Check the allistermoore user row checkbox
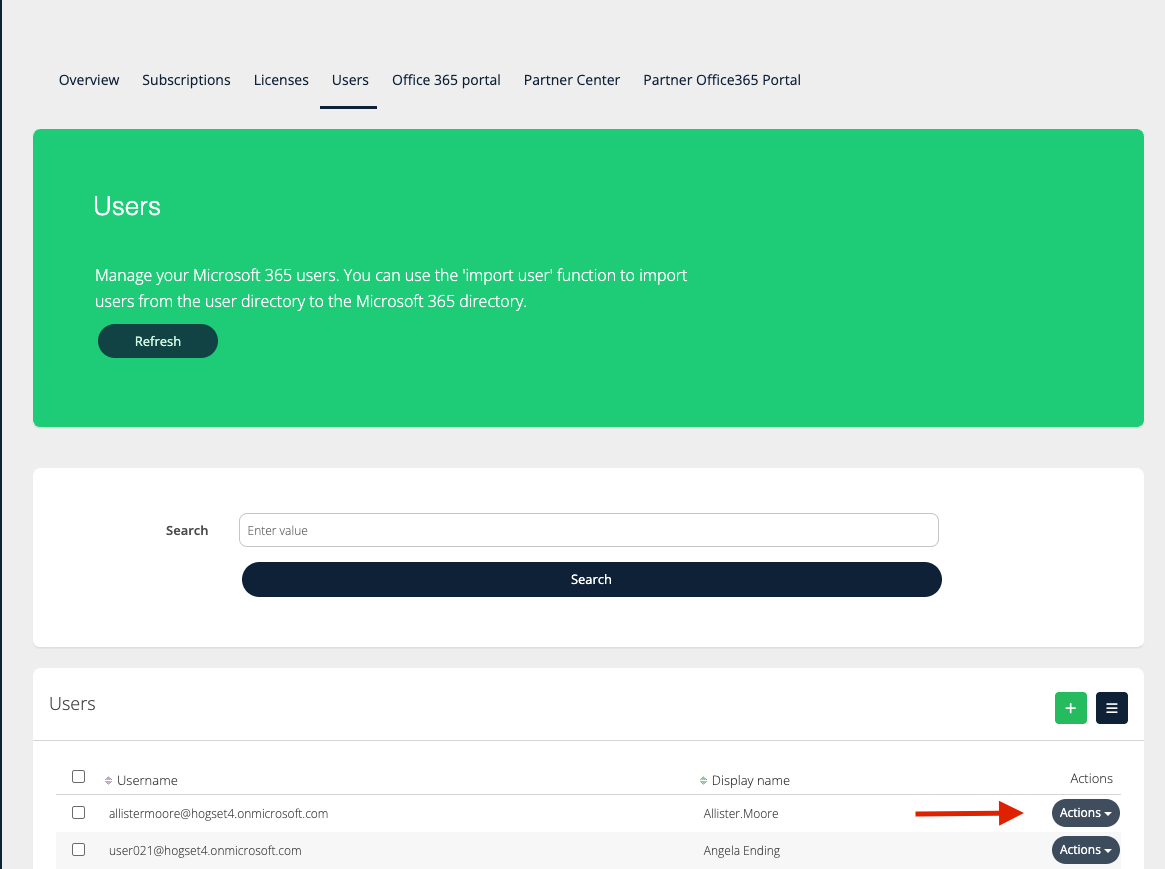This screenshot has height=869, width=1165. coord(79,813)
